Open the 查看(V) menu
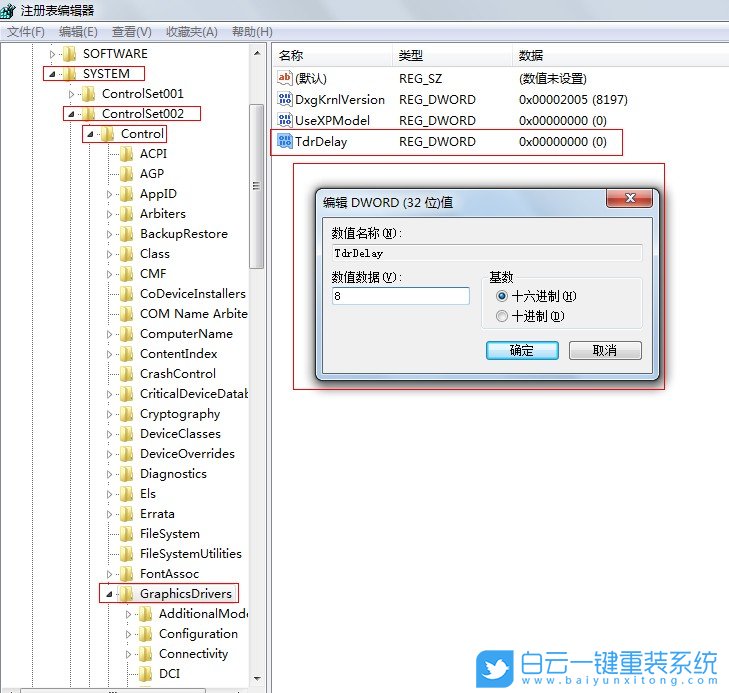The image size is (729, 693). [132, 32]
